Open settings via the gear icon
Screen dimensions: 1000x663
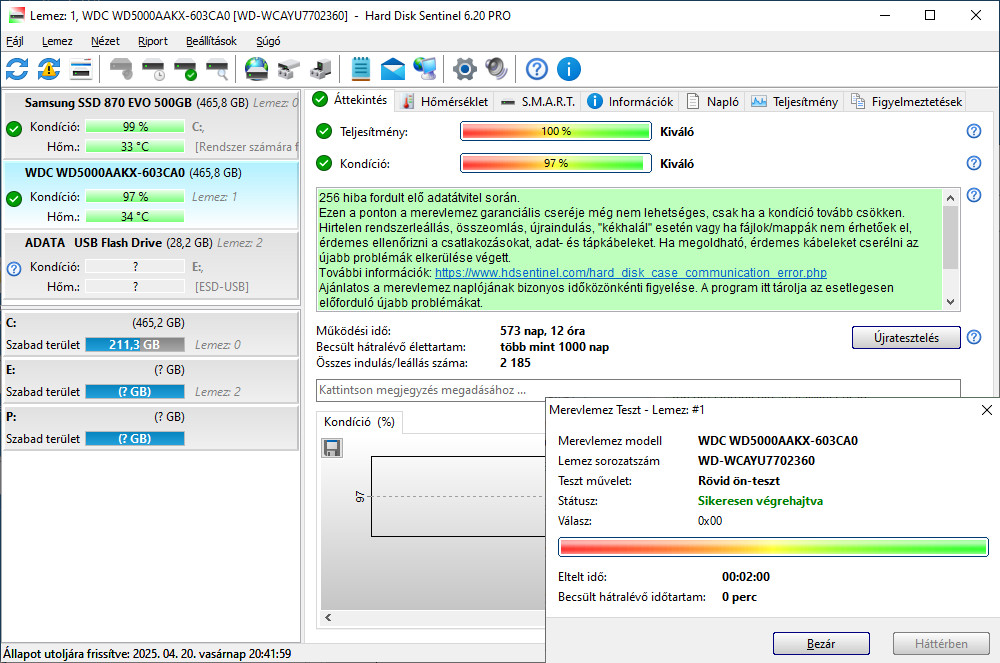[x=464, y=69]
